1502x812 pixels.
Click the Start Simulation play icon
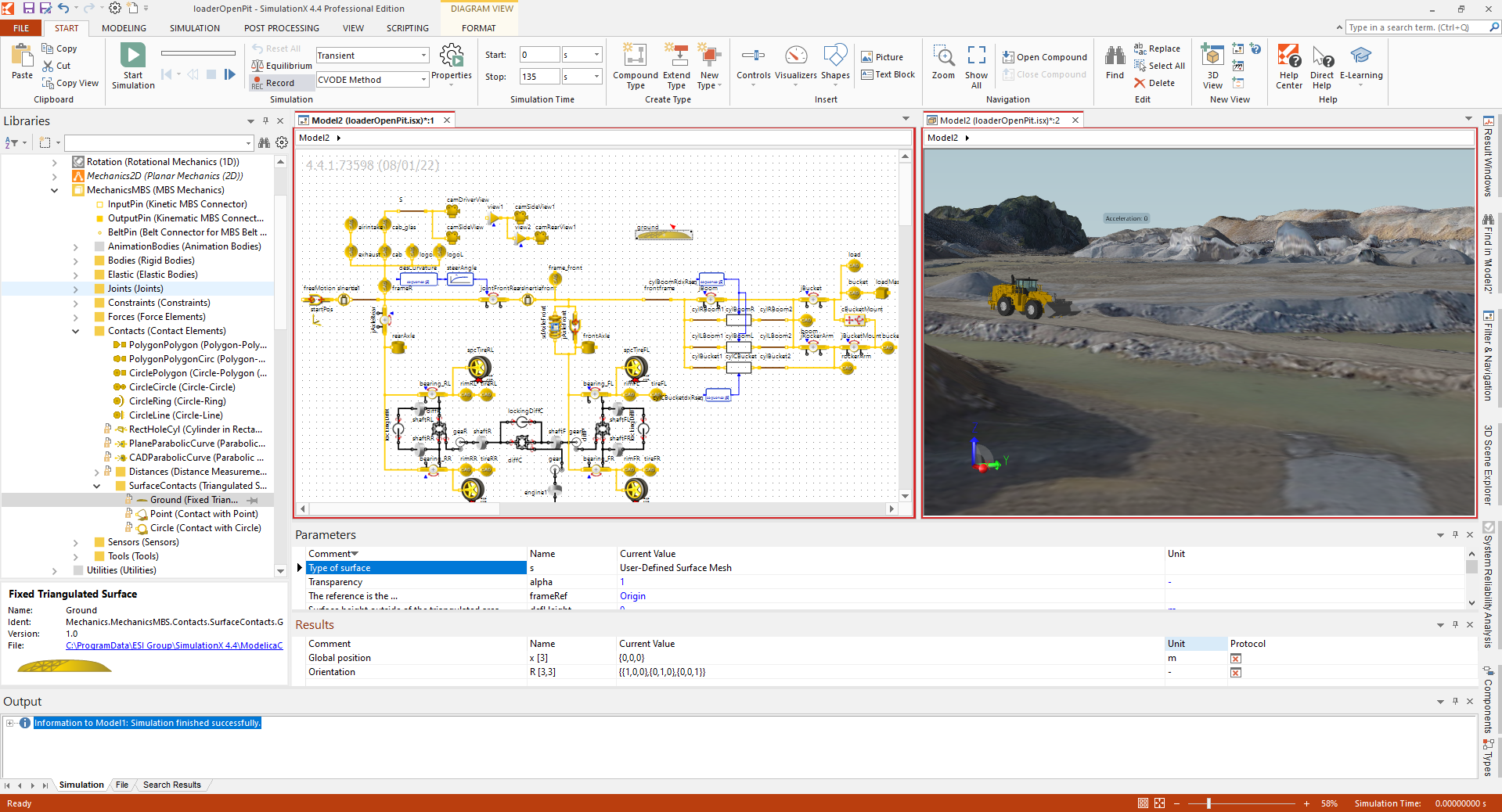132,56
